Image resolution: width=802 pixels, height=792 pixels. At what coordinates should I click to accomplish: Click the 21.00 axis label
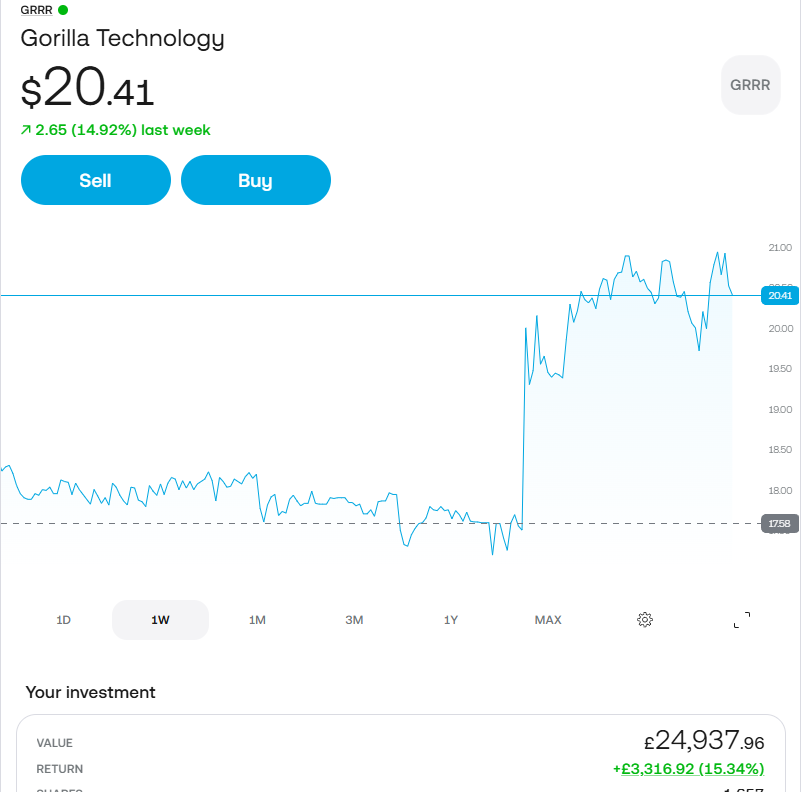[x=780, y=248]
